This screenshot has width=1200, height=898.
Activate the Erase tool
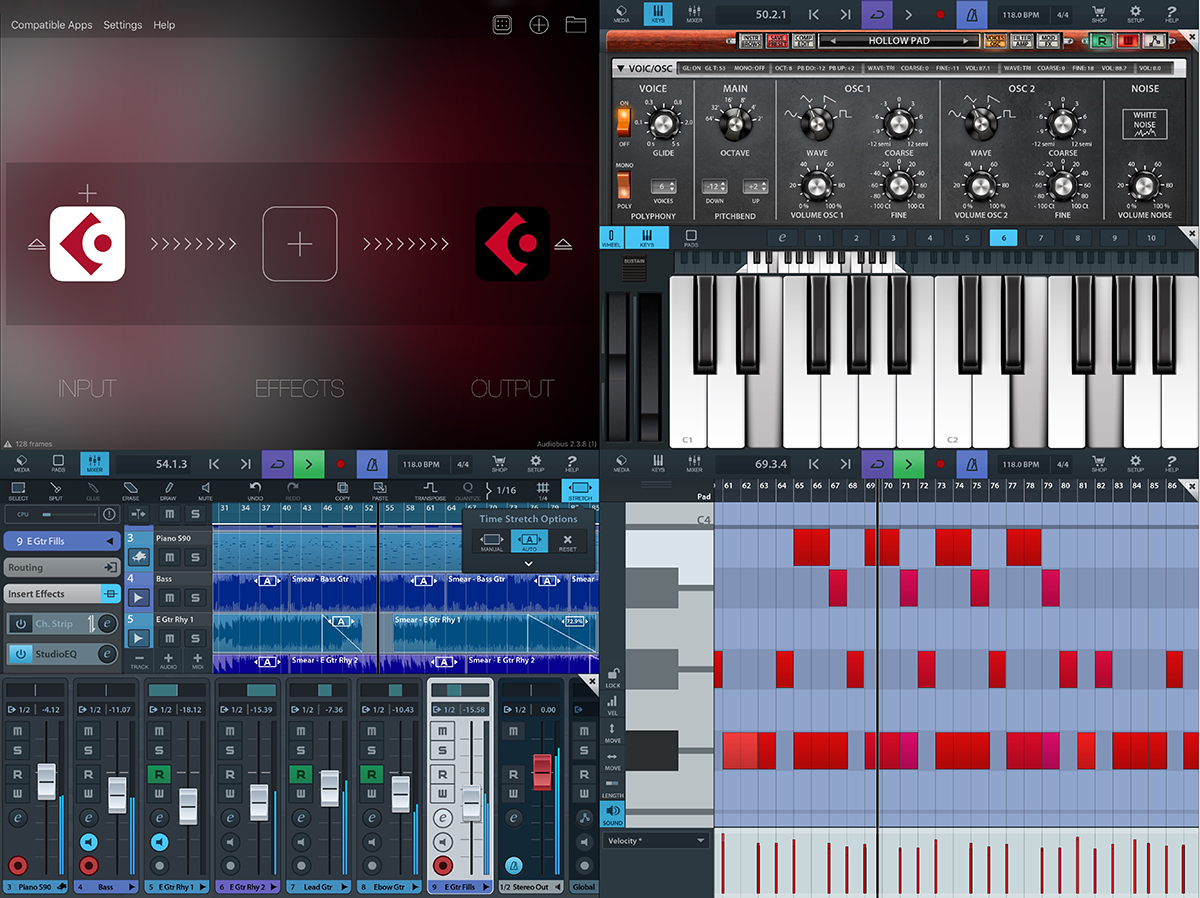tap(130, 490)
